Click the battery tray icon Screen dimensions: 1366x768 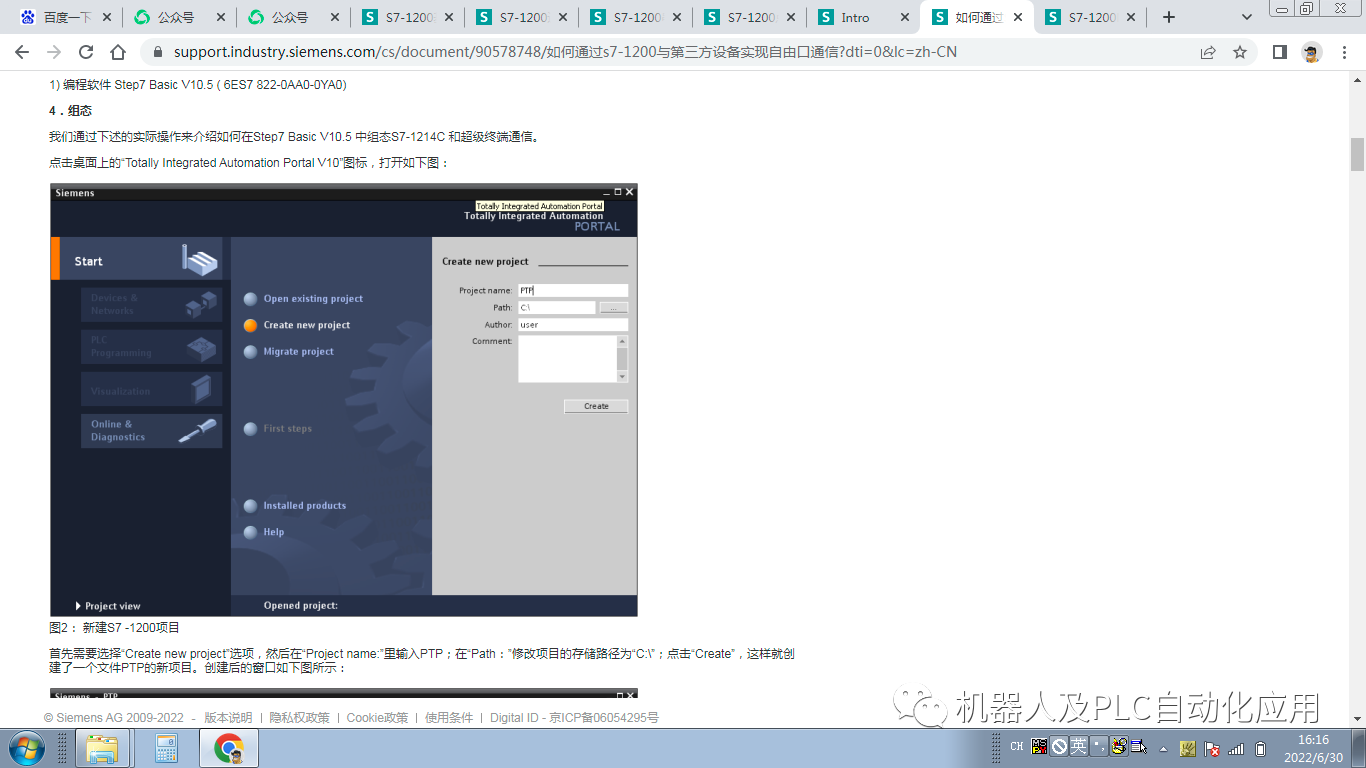pyautogui.click(x=1261, y=748)
